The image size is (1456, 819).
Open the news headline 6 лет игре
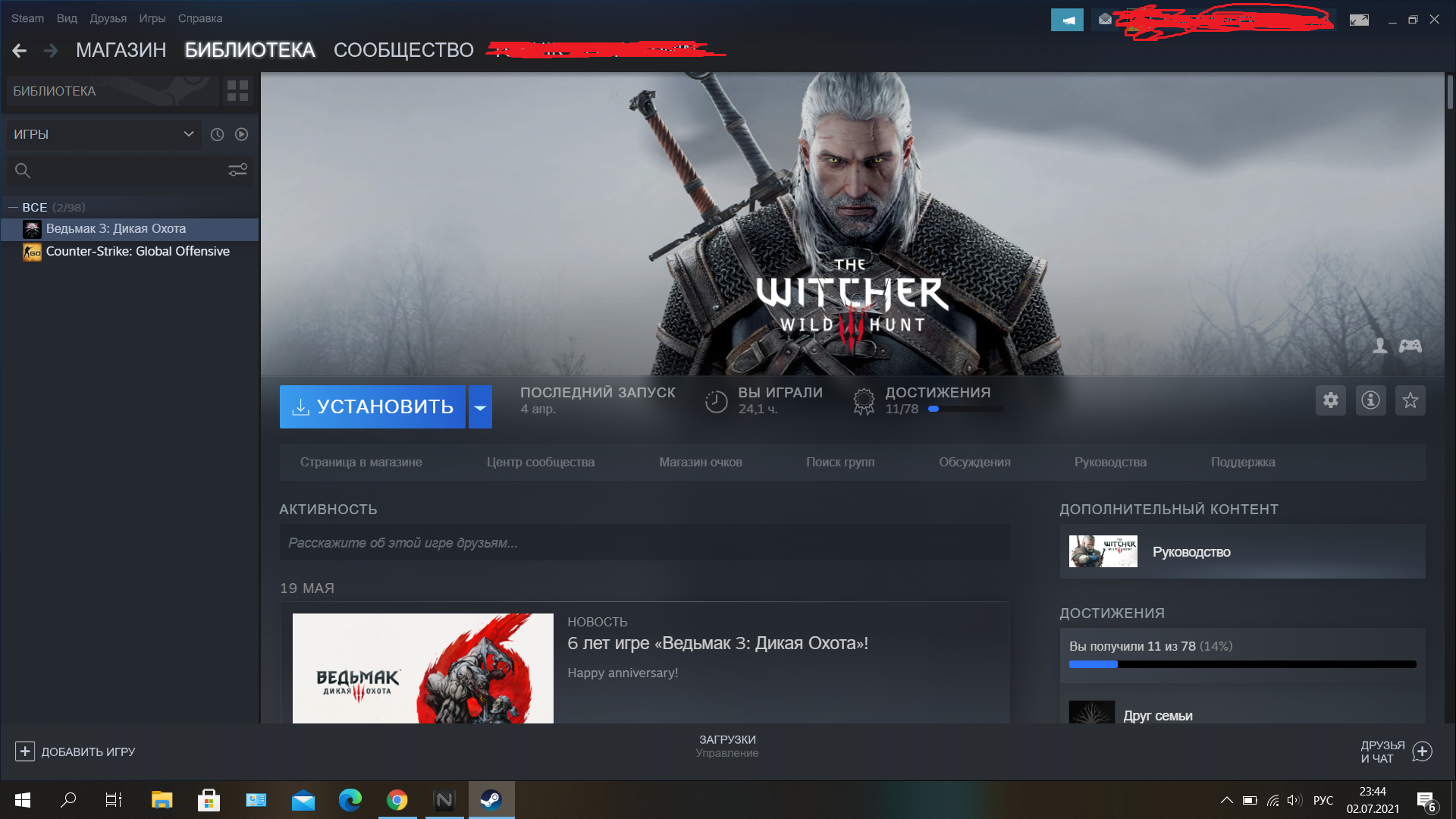point(717,643)
